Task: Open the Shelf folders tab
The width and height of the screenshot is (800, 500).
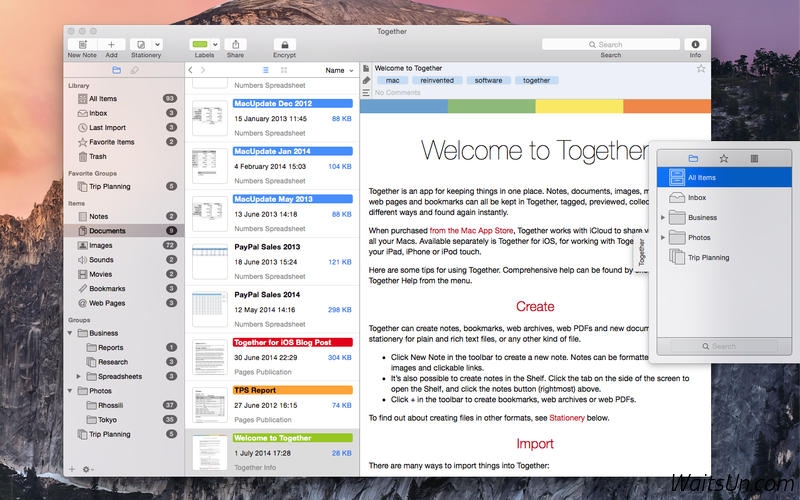Action: (x=693, y=159)
